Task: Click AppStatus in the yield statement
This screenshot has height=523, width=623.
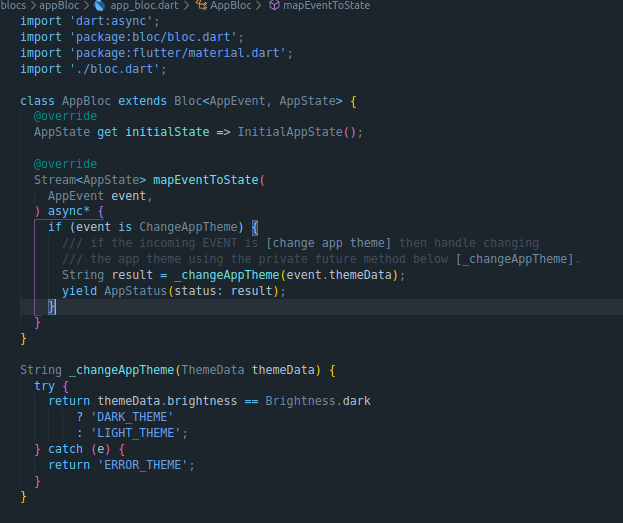Action: click(x=135, y=291)
